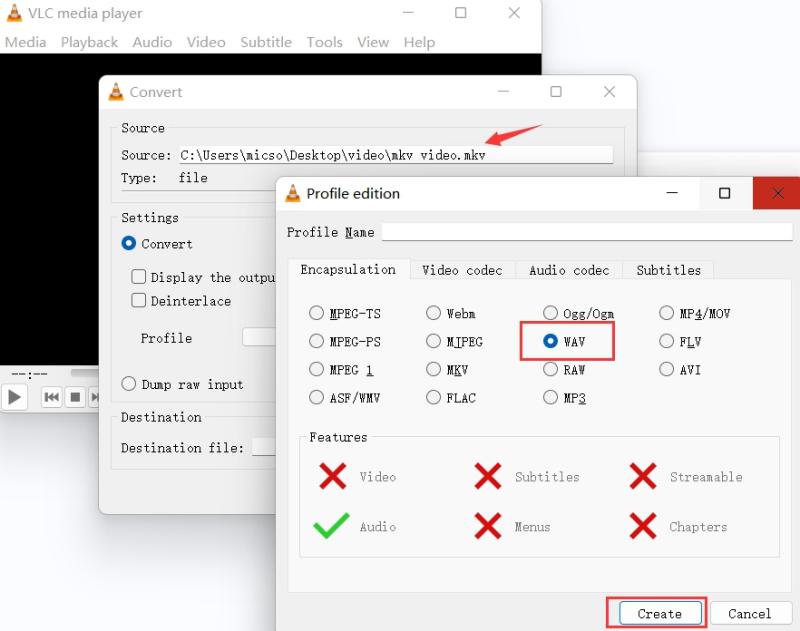
Task: Select the Convert radio option
Action: pos(129,243)
